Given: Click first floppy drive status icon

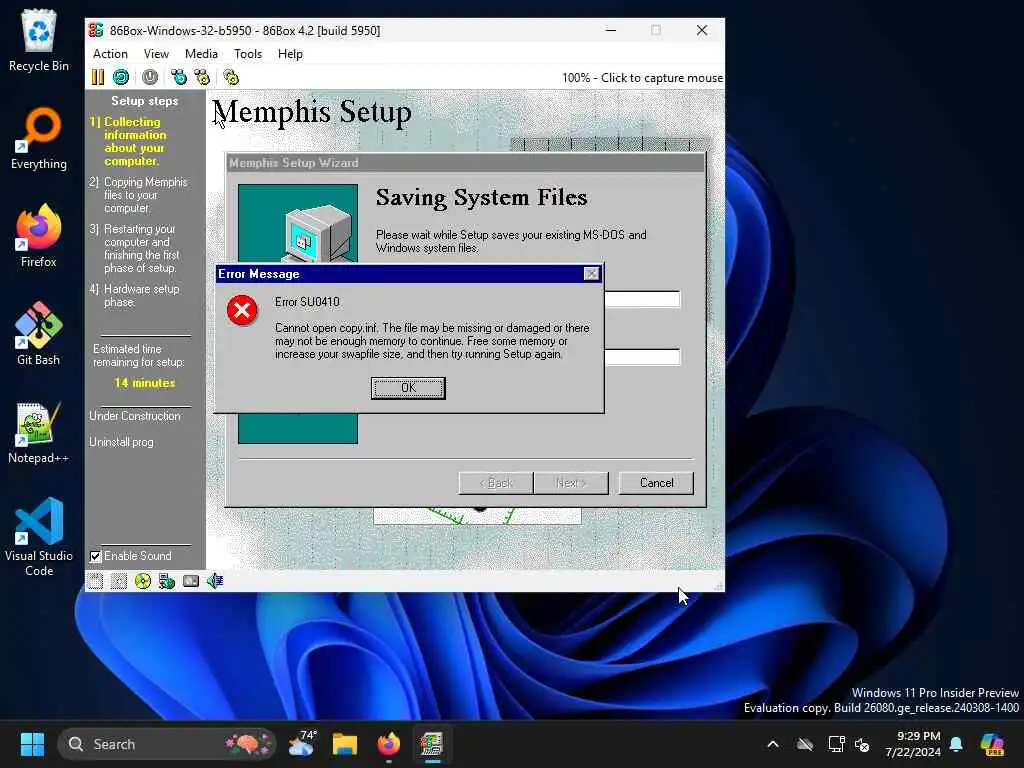Looking at the screenshot, I should (x=95, y=581).
